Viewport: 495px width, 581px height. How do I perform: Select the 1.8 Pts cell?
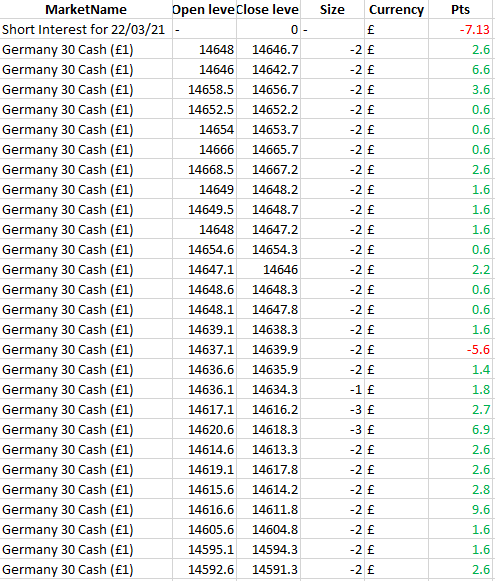coord(461,389)
